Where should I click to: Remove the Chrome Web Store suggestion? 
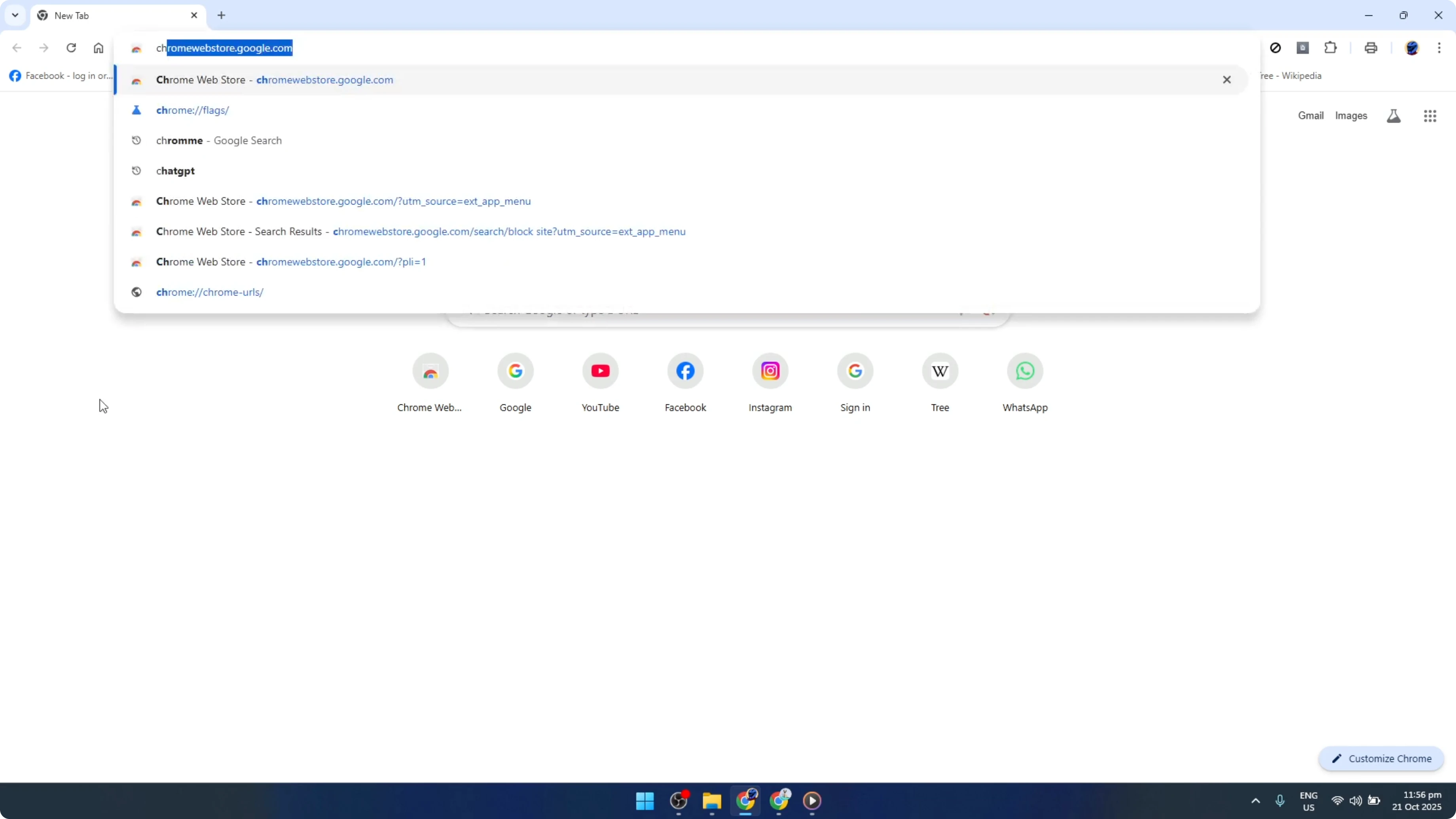(x=1227, y=80)
